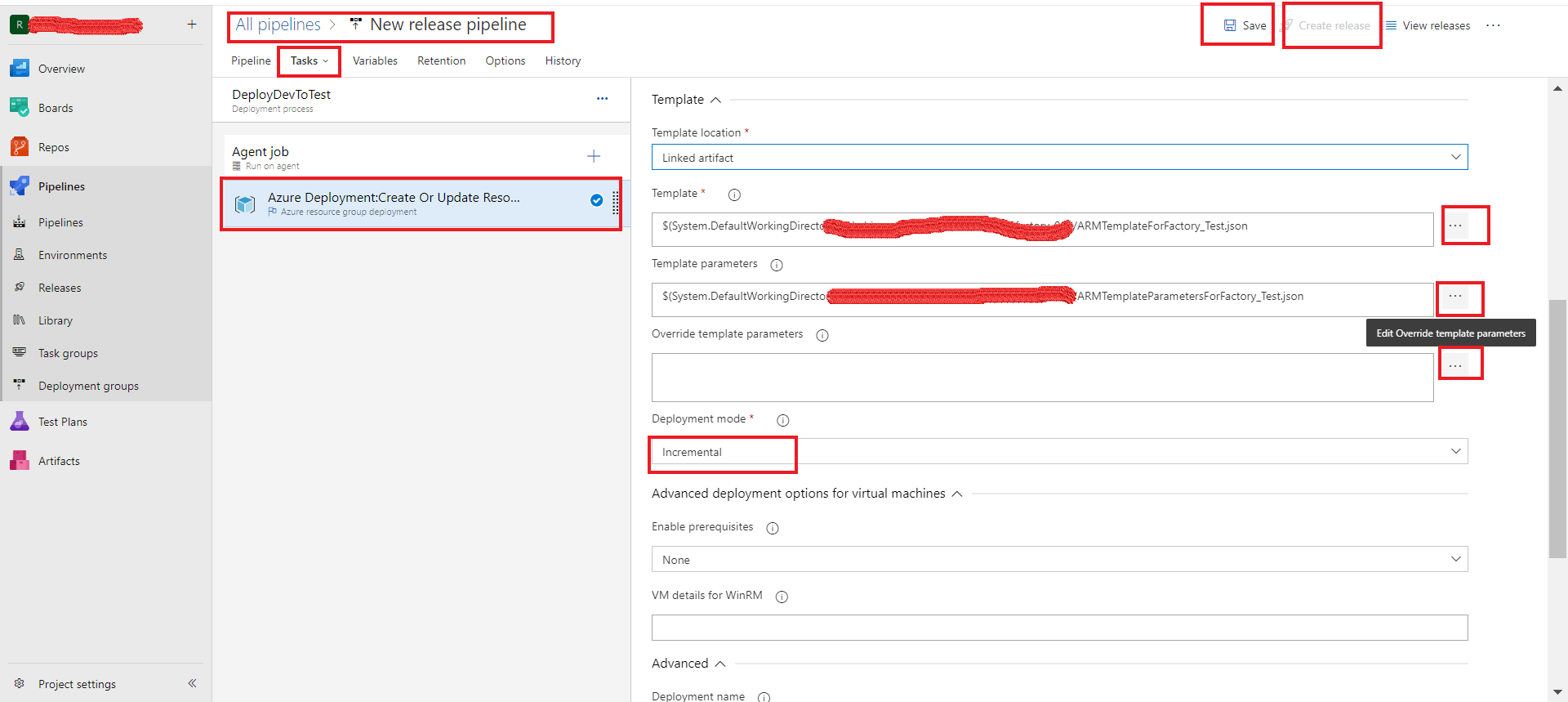Collapse the left navigation sidebar
Viewport: 1568px width, 702px height.
click(192, 683)
